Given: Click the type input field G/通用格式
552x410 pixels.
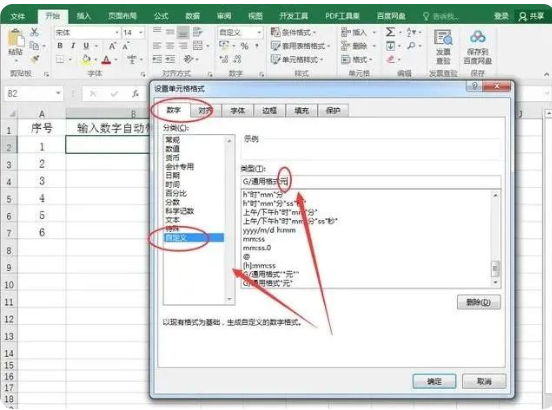Looking at the screenshot, I should tap(371, 182).
